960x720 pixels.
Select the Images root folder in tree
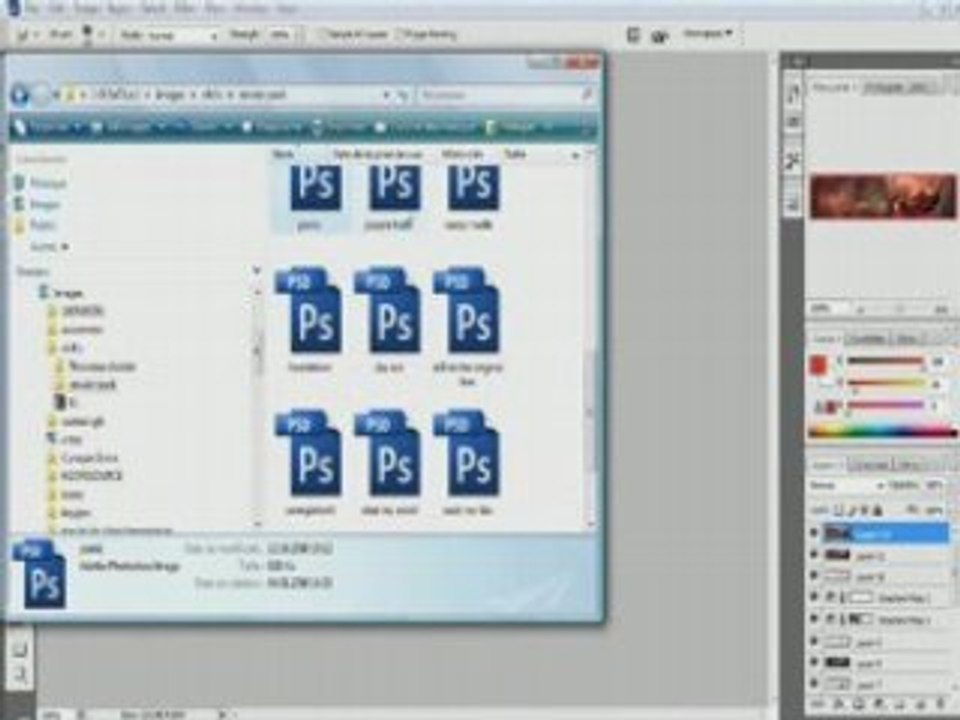click(x=61, y=293)
